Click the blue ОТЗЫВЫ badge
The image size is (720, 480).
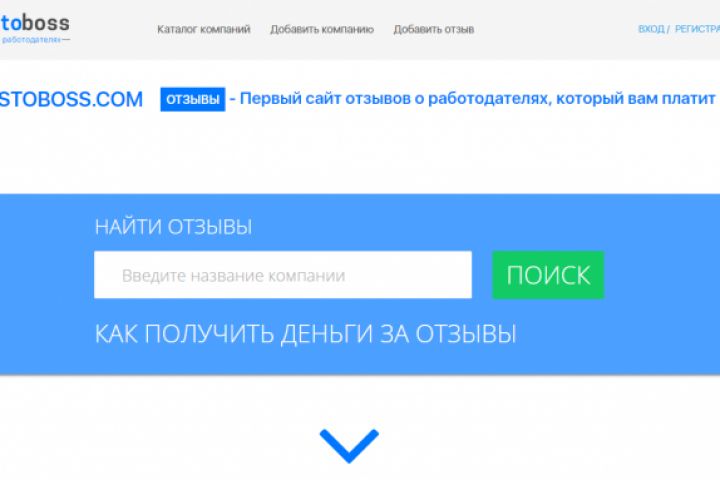[x=193, y=99]
